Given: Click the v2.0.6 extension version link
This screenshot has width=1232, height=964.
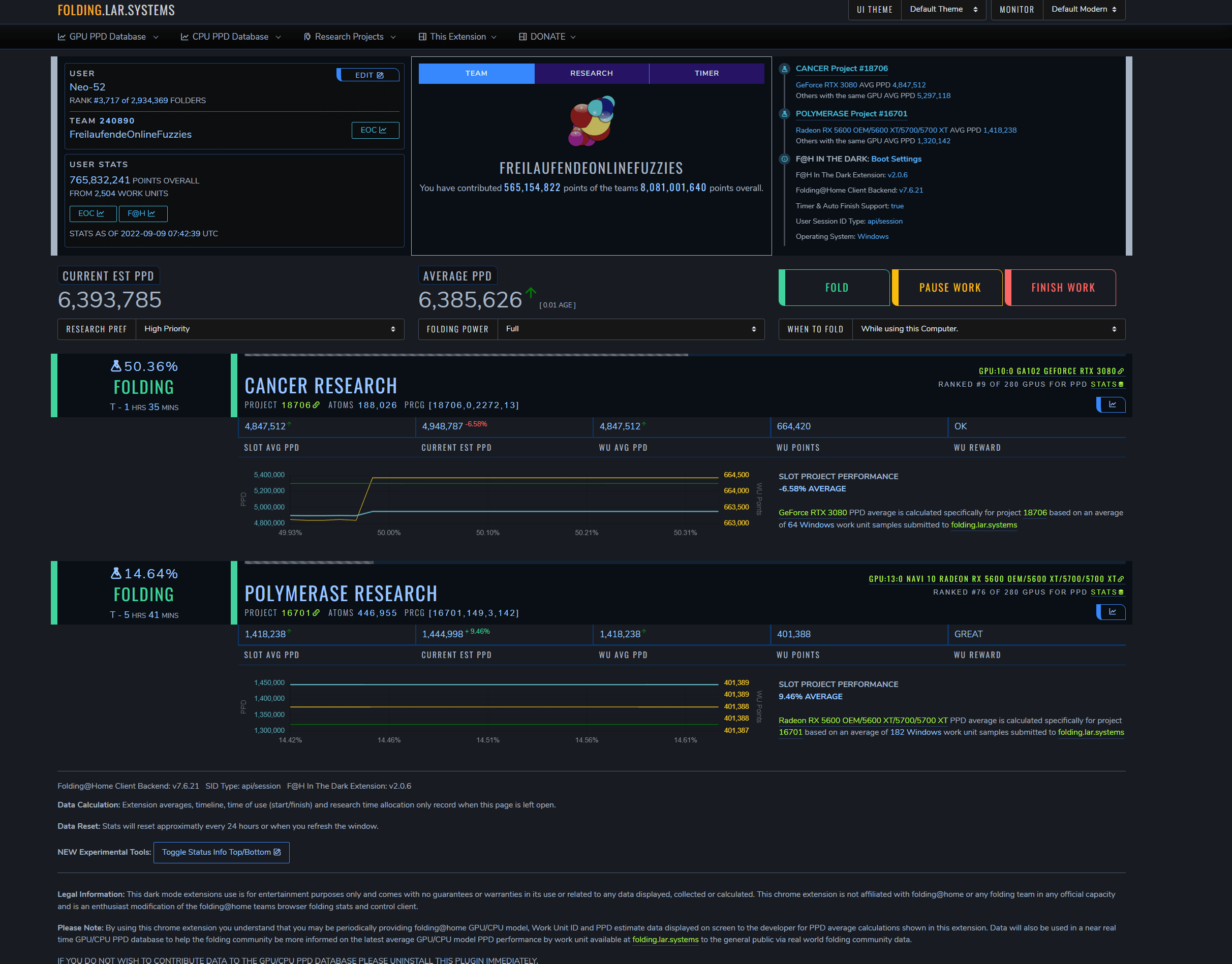Looking at the screenshot, I should [898, 175].
